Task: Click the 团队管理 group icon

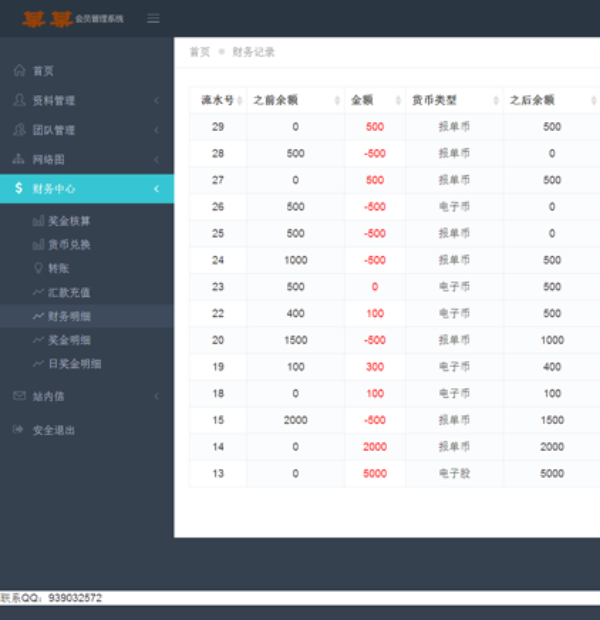Action: pyautogui.click(x=19, y=130)
